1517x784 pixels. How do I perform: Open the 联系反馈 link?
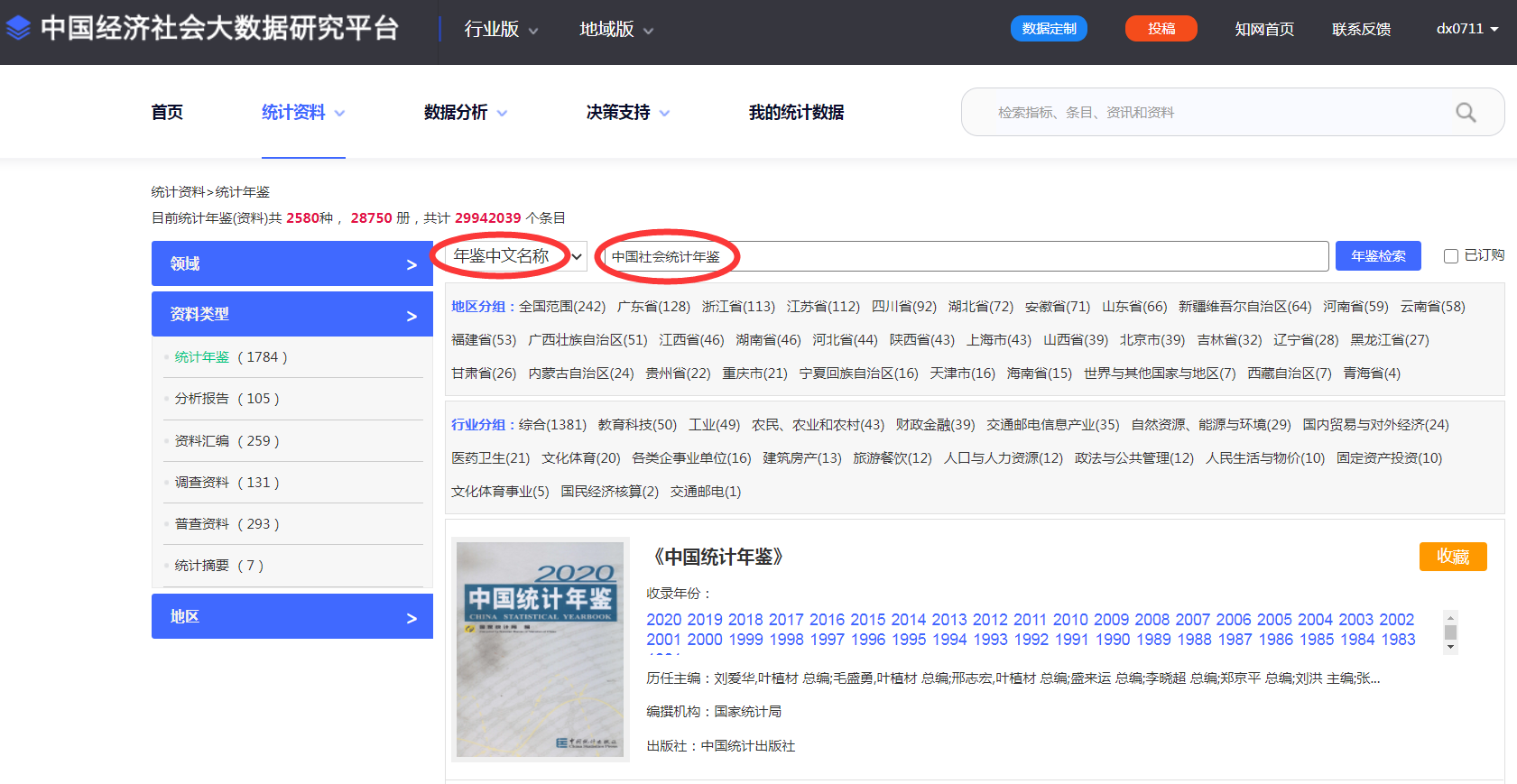(x=1361, y=29)
